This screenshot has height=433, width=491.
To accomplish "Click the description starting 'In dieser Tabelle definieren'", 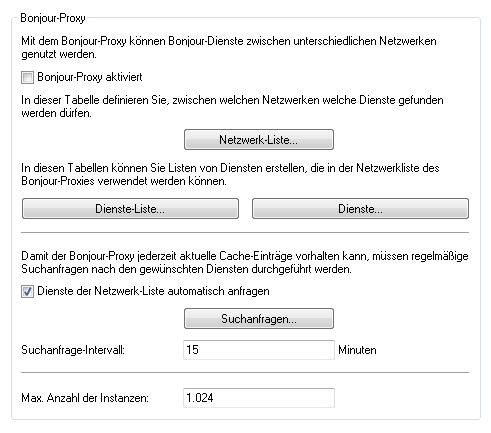I will click(x=232, y=106).
